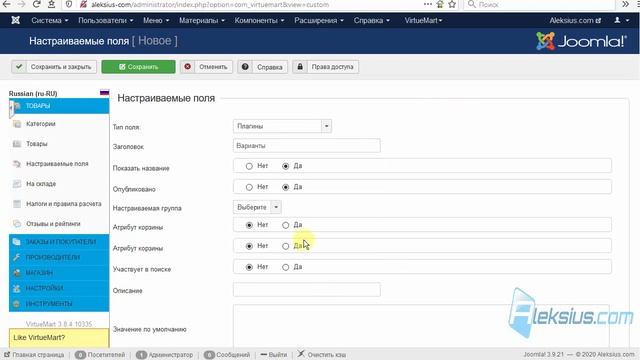The image size is (640, 360).
Task: Open the VirtueMart menu
Action: 423,20
